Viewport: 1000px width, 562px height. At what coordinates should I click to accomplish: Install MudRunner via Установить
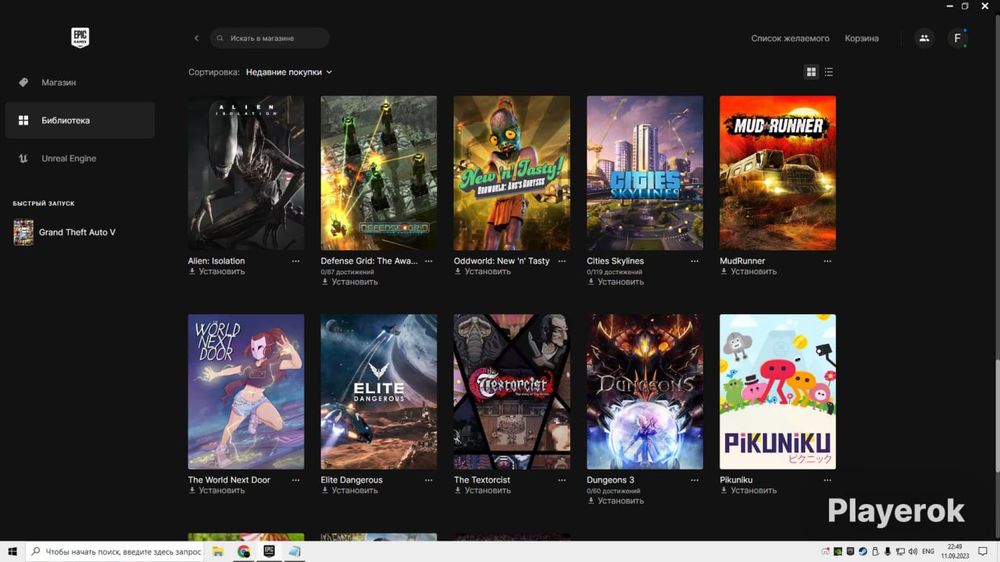coord(749,272)
